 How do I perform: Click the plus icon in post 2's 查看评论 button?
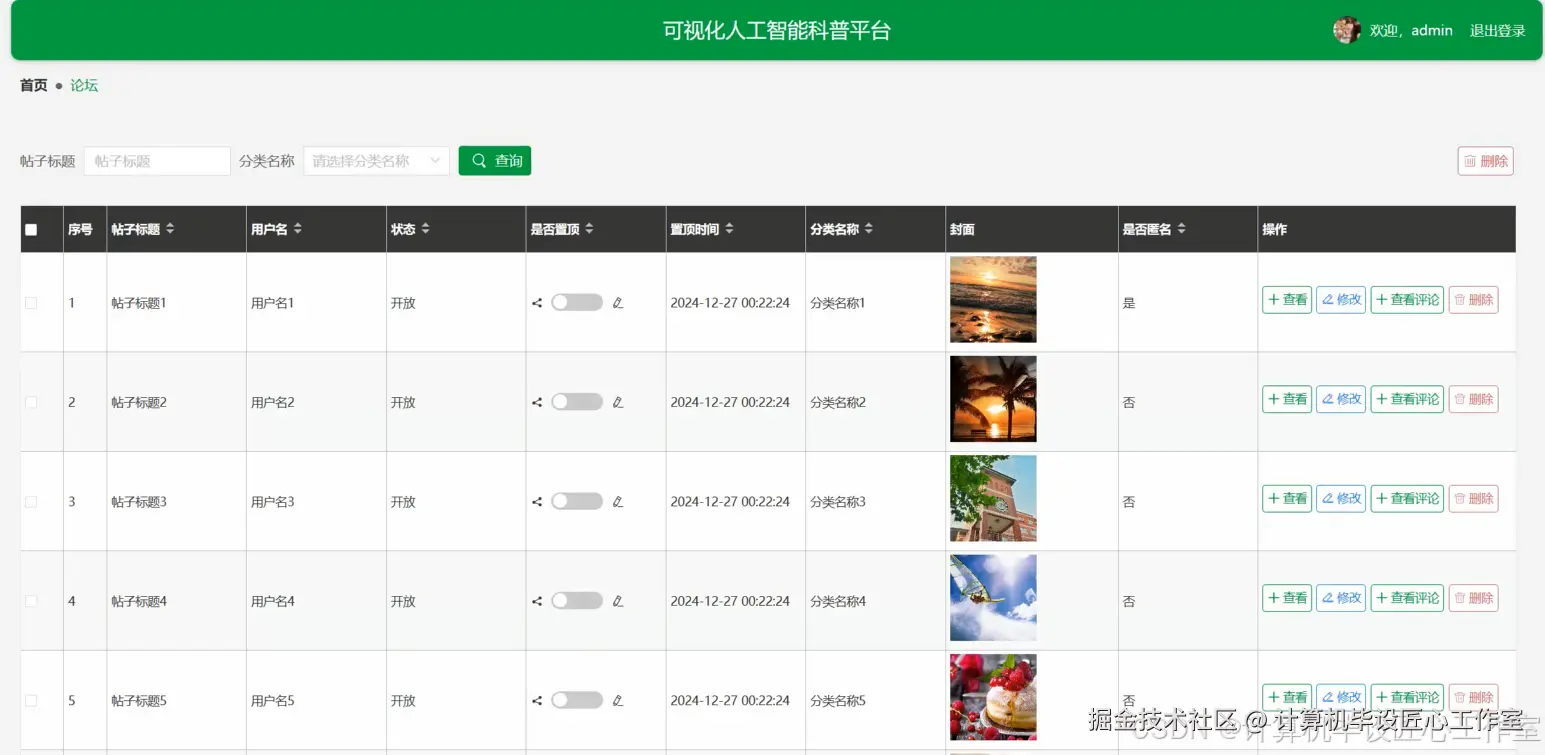pyautogui.click(x=1381, y=398)
